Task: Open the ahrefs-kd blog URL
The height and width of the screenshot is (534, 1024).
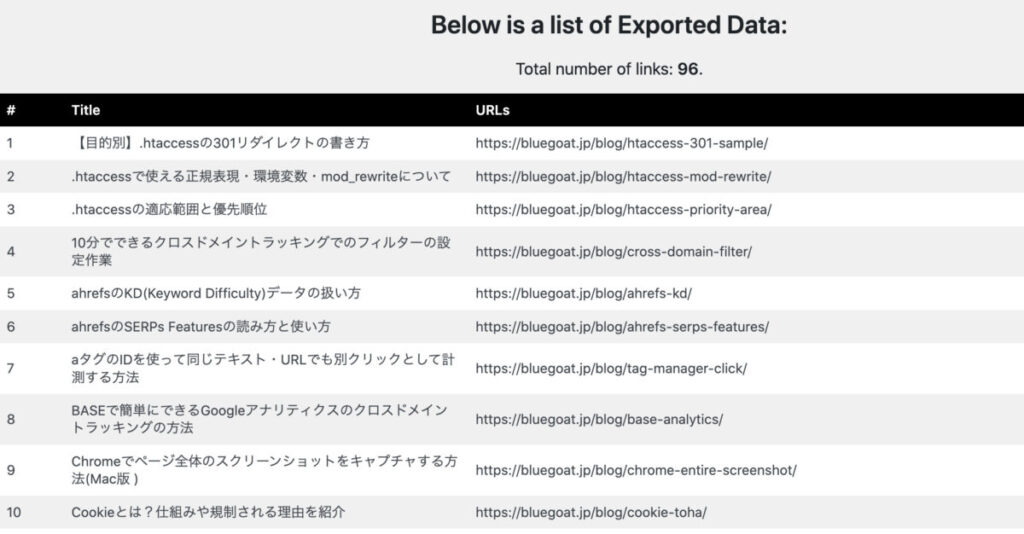Action: point(583,293)
